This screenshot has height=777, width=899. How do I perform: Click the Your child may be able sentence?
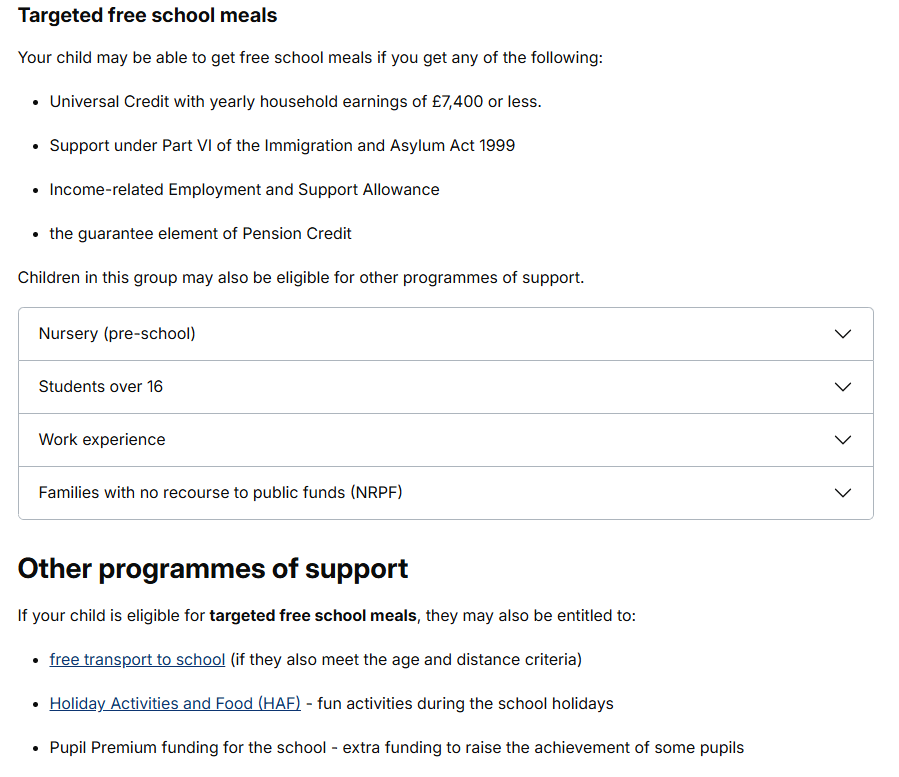(310, 58)
